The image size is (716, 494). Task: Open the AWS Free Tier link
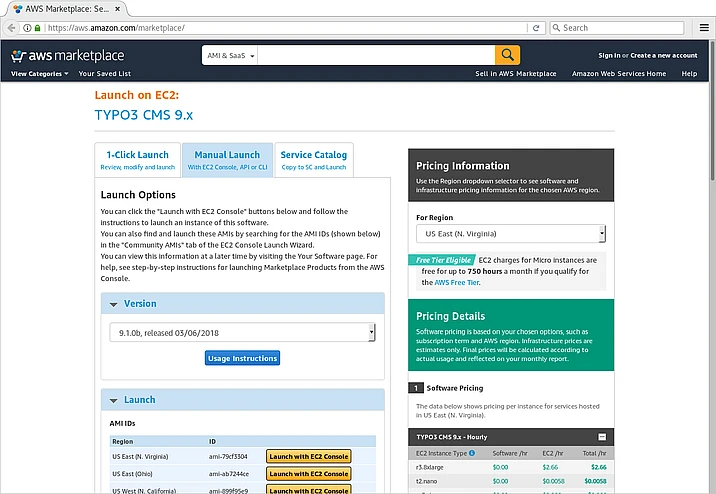pyautogui.click(x=457, y=283)
